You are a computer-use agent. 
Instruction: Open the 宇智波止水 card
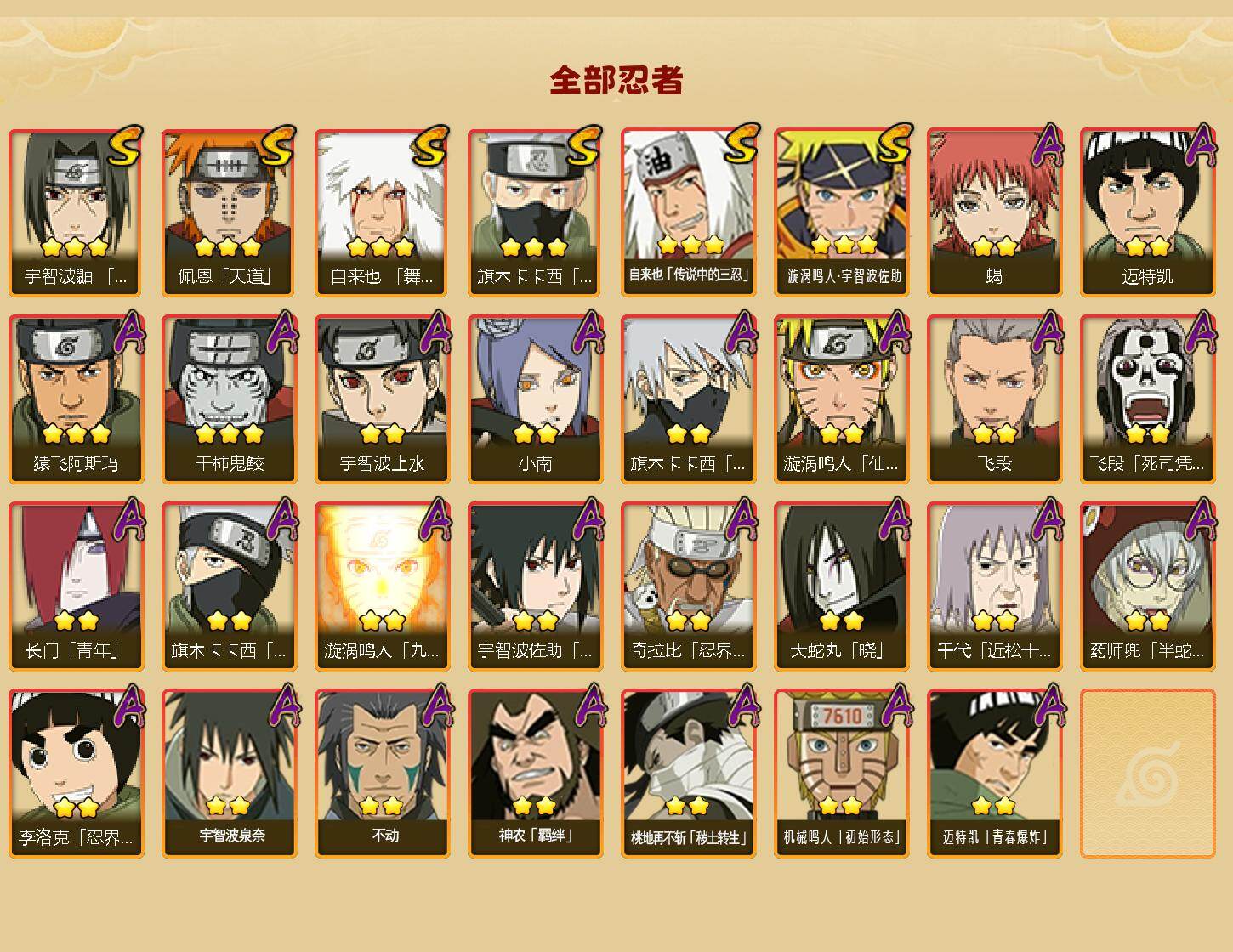[382, 399]
